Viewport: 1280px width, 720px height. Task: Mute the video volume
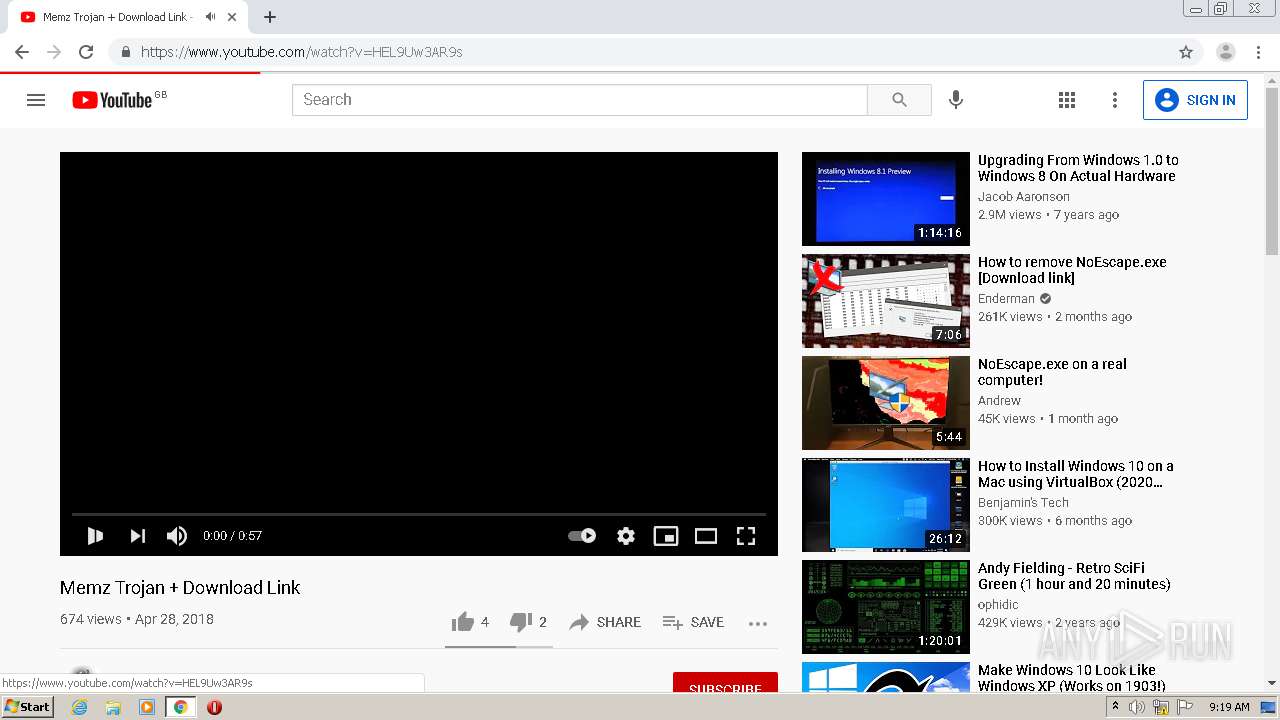click(177, 536)
